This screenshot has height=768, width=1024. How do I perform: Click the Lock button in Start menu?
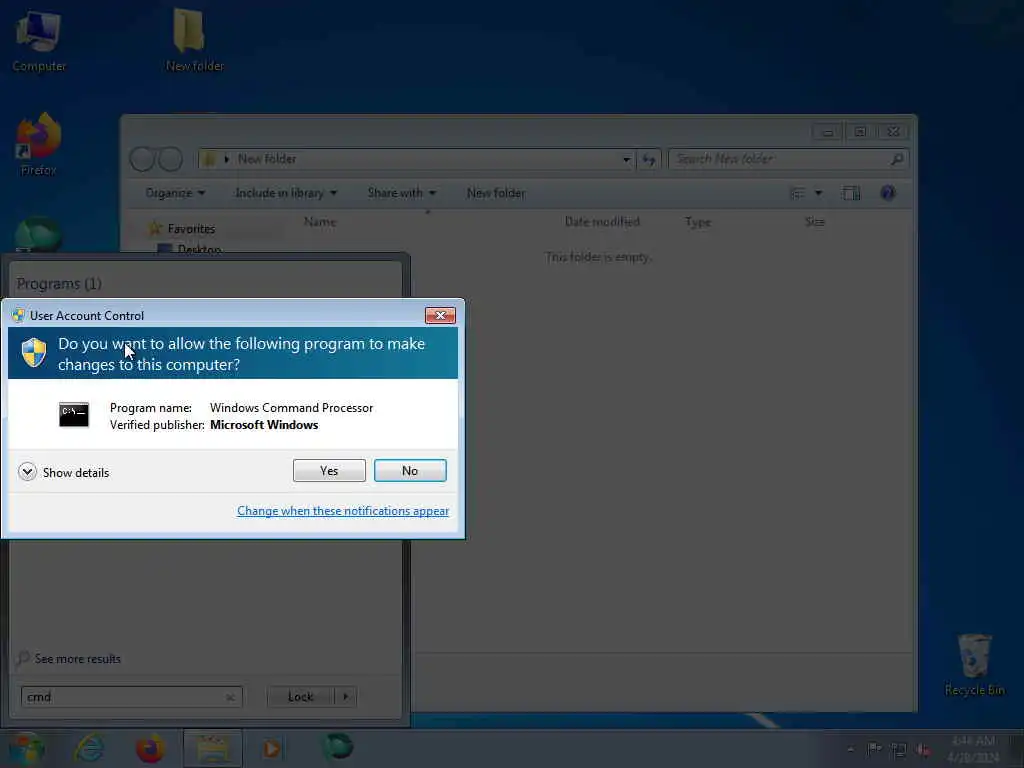[x=300, y=697]
